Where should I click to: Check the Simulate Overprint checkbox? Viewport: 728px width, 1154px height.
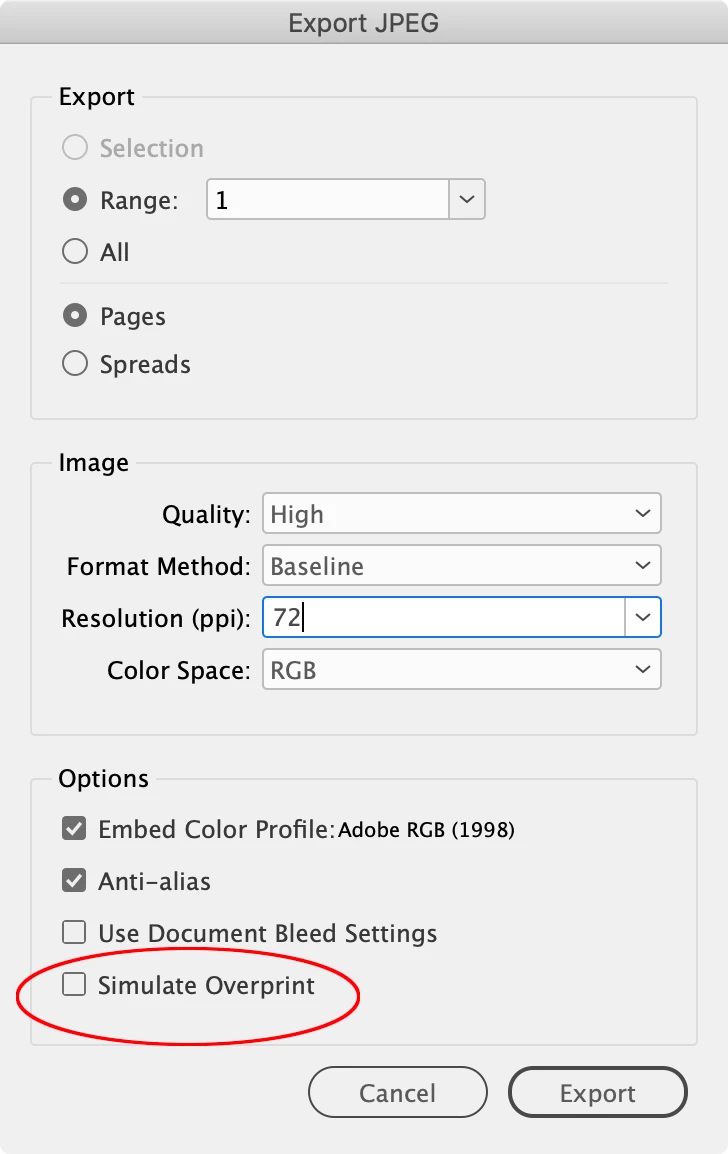pos(74,985)
